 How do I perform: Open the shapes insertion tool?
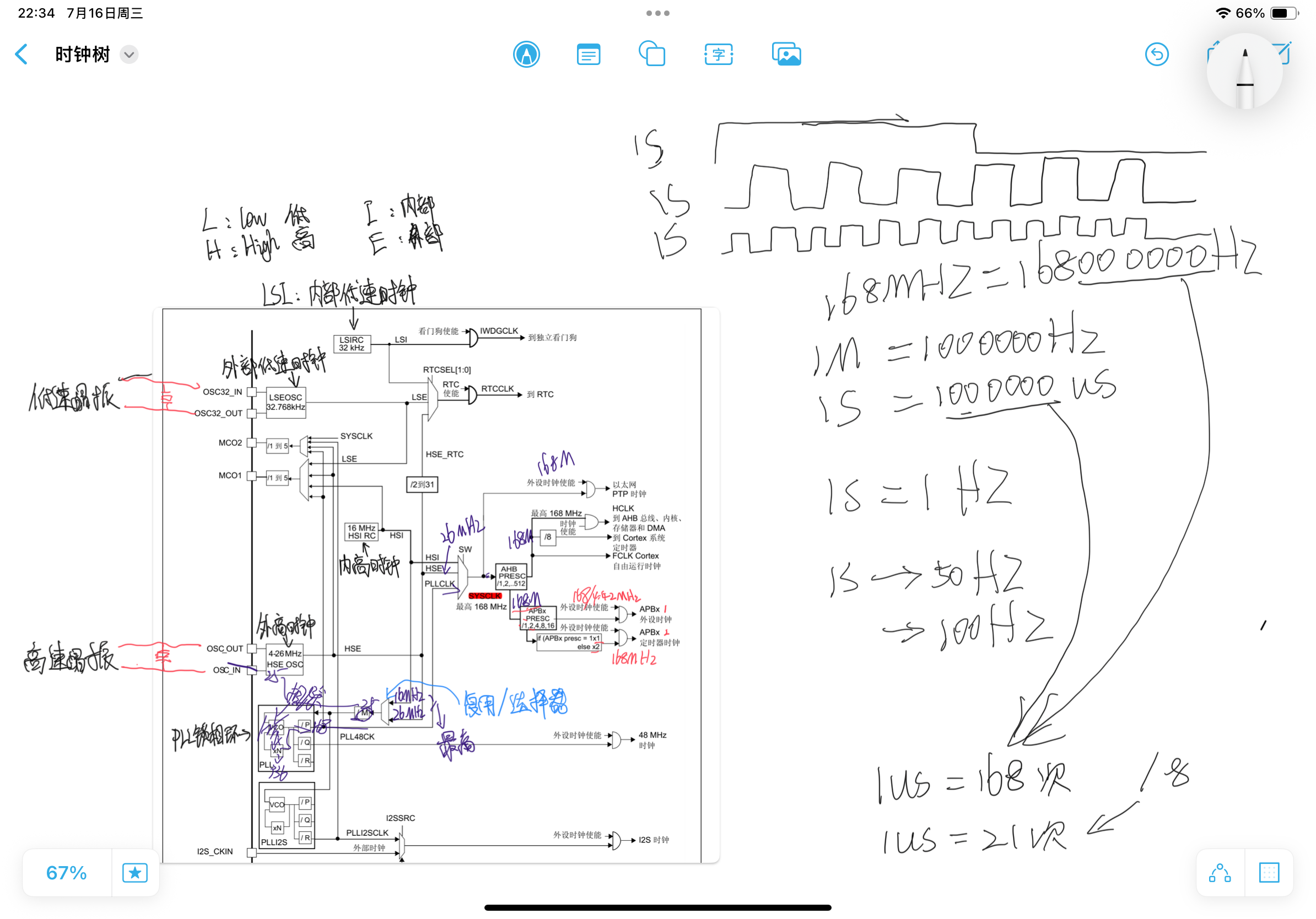click(652, 55)
